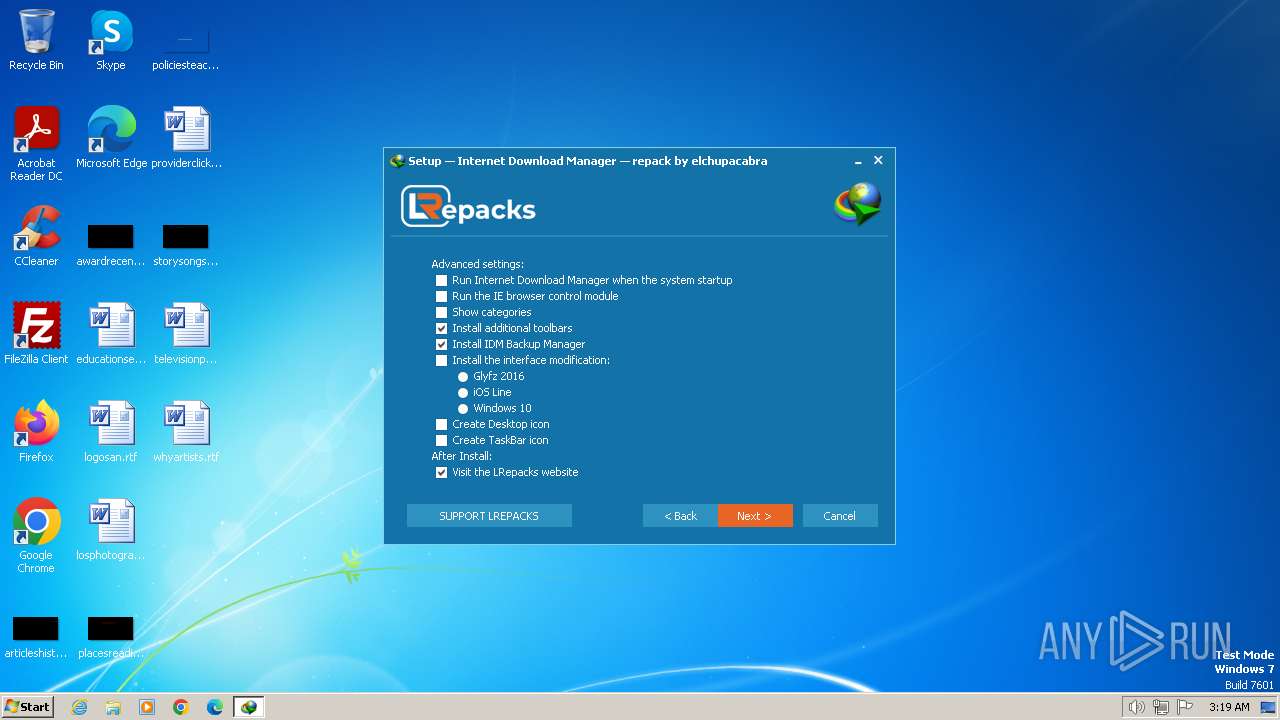Open File Explorer from the taskbar
This screenshot has height=720, width=1280.
[113, 707]
